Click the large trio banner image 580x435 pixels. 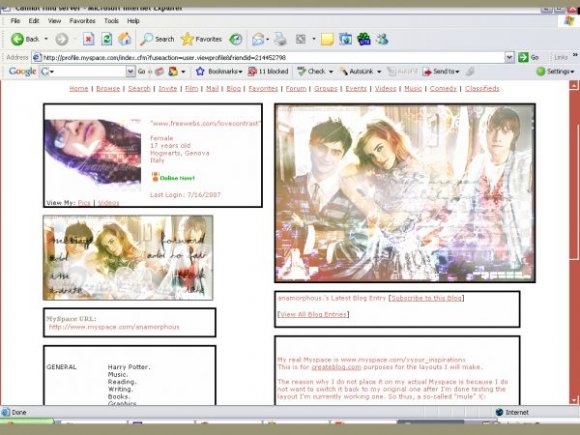[405, 193]
